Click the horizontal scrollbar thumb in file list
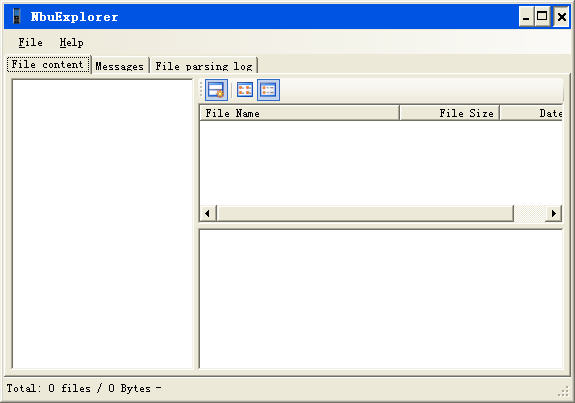Screen dimensions: 575x403 tap(365, 213)
